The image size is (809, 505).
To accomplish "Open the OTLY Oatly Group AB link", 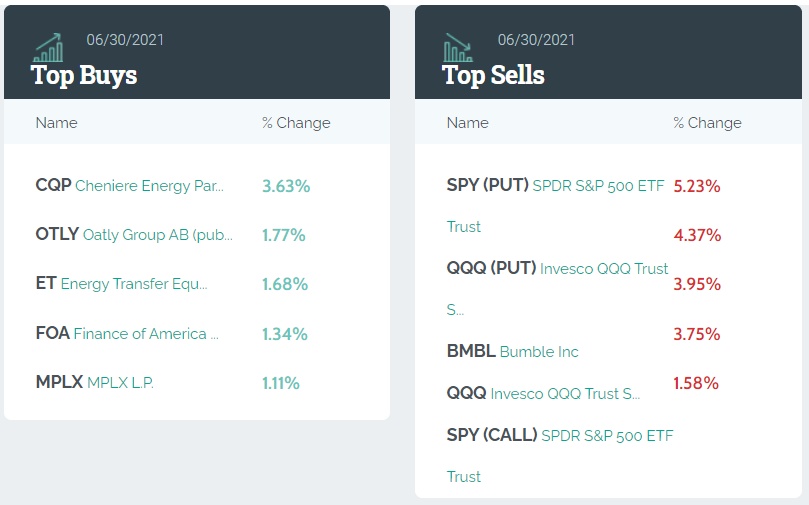I will (x=134, y=235).
